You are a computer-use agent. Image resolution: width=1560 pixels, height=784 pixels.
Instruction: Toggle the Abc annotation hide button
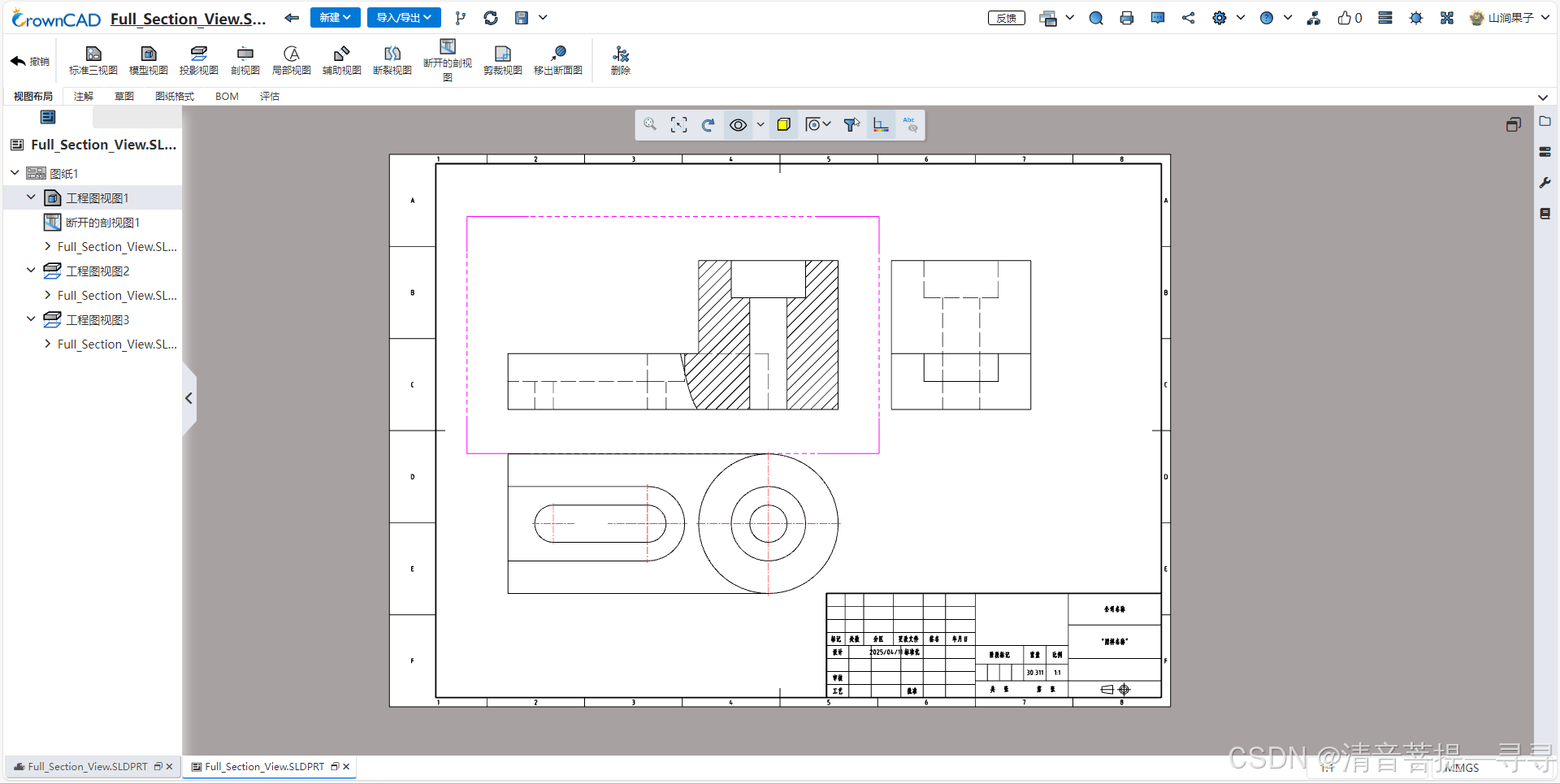pyautogui.click(x=910, y=124)
